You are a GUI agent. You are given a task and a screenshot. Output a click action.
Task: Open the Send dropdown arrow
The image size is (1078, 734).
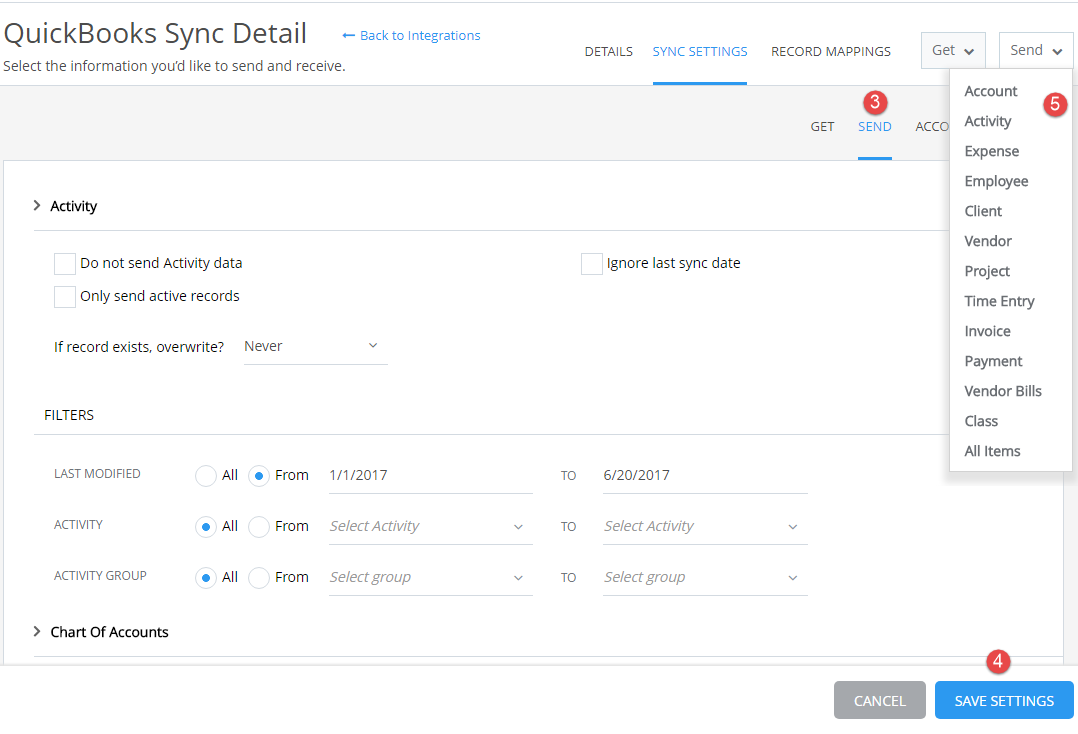(1055, 49)
